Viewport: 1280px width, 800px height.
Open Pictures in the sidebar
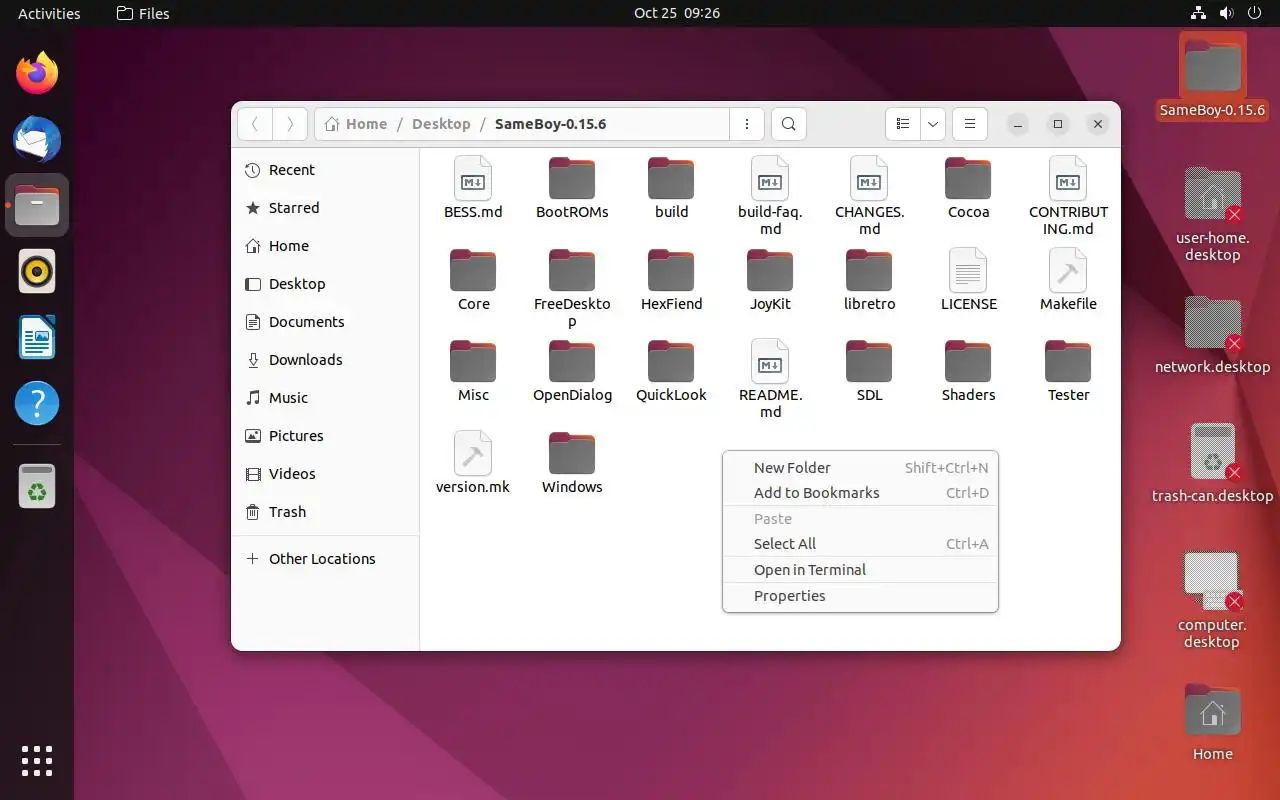[x=326, y=436]
